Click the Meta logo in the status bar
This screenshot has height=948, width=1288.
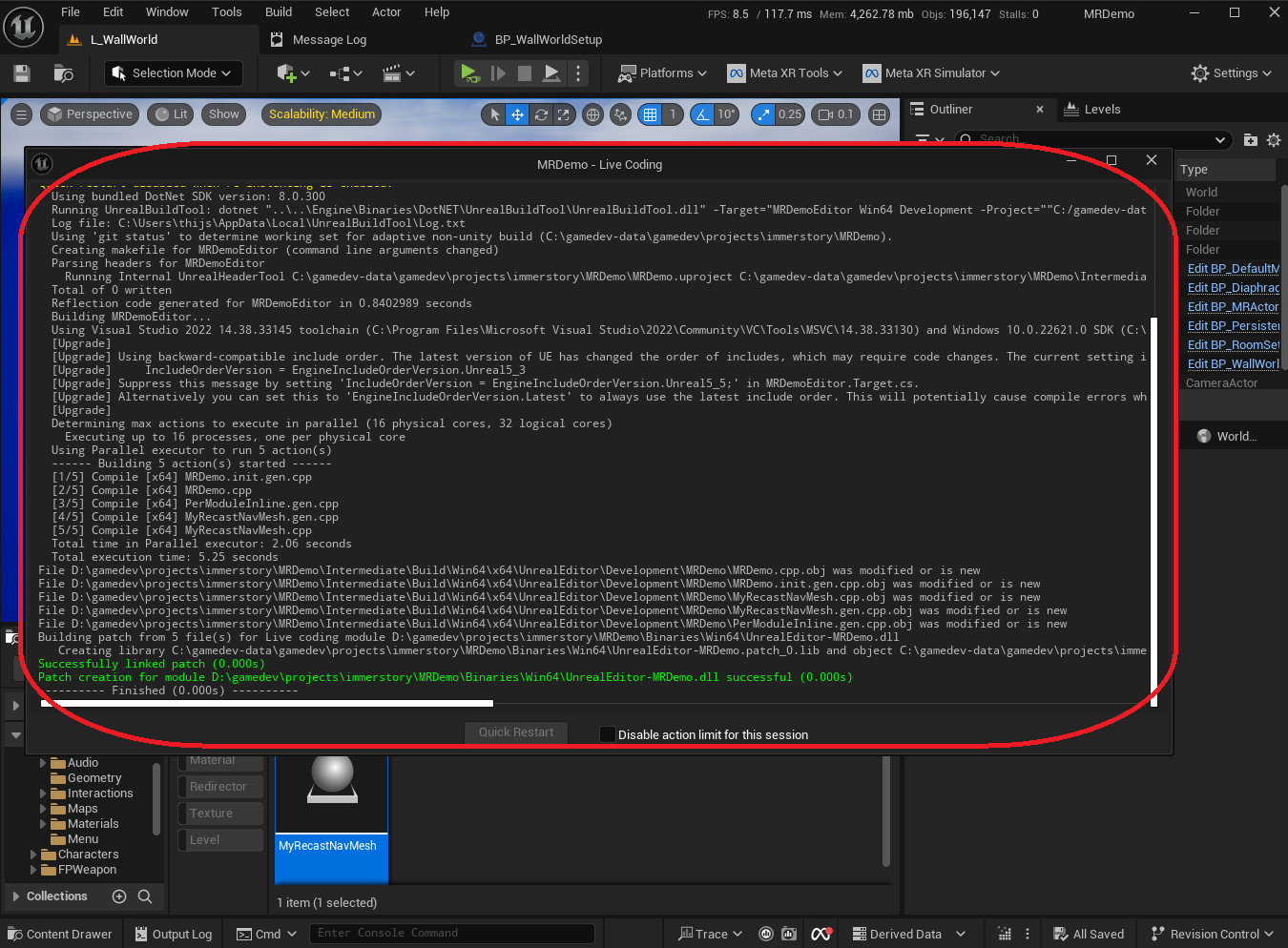pyautogui.click(x=821, y=934)
